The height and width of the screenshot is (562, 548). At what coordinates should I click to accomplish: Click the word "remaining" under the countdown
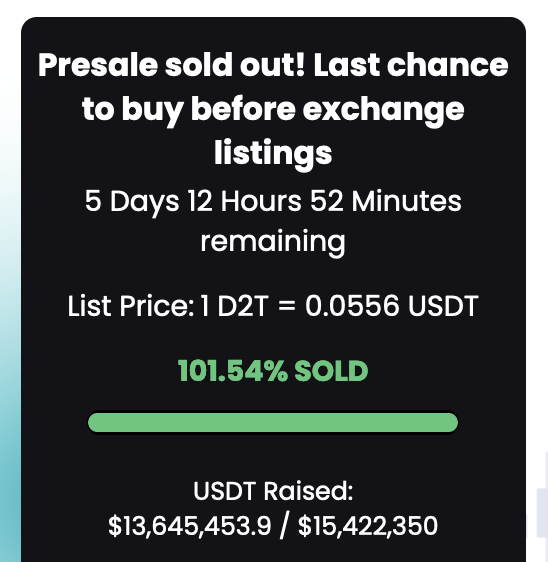click(x=273, y=242)
